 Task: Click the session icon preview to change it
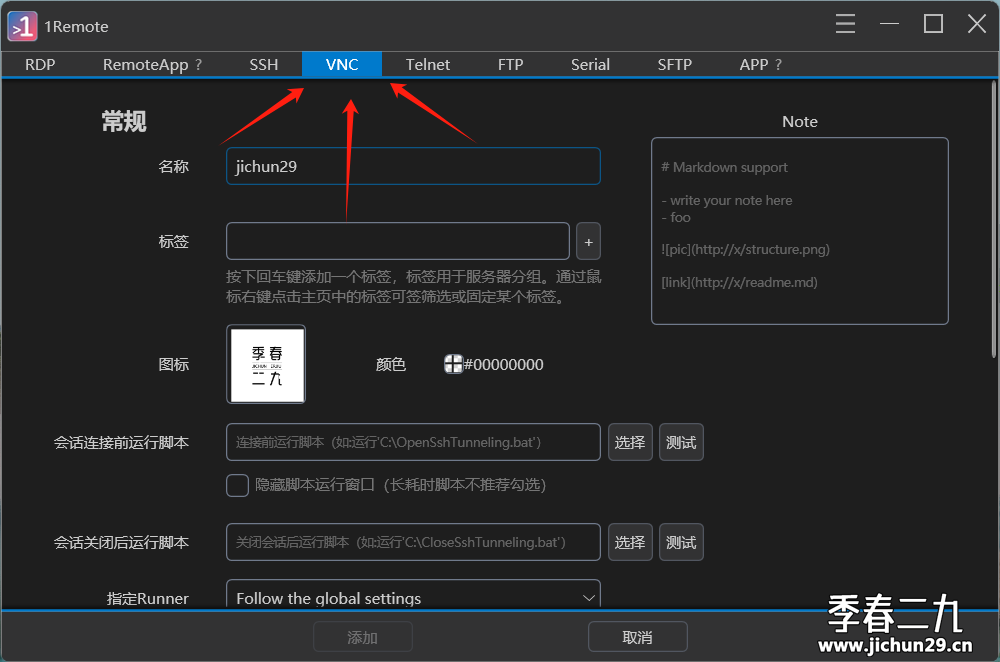point(266,364)
